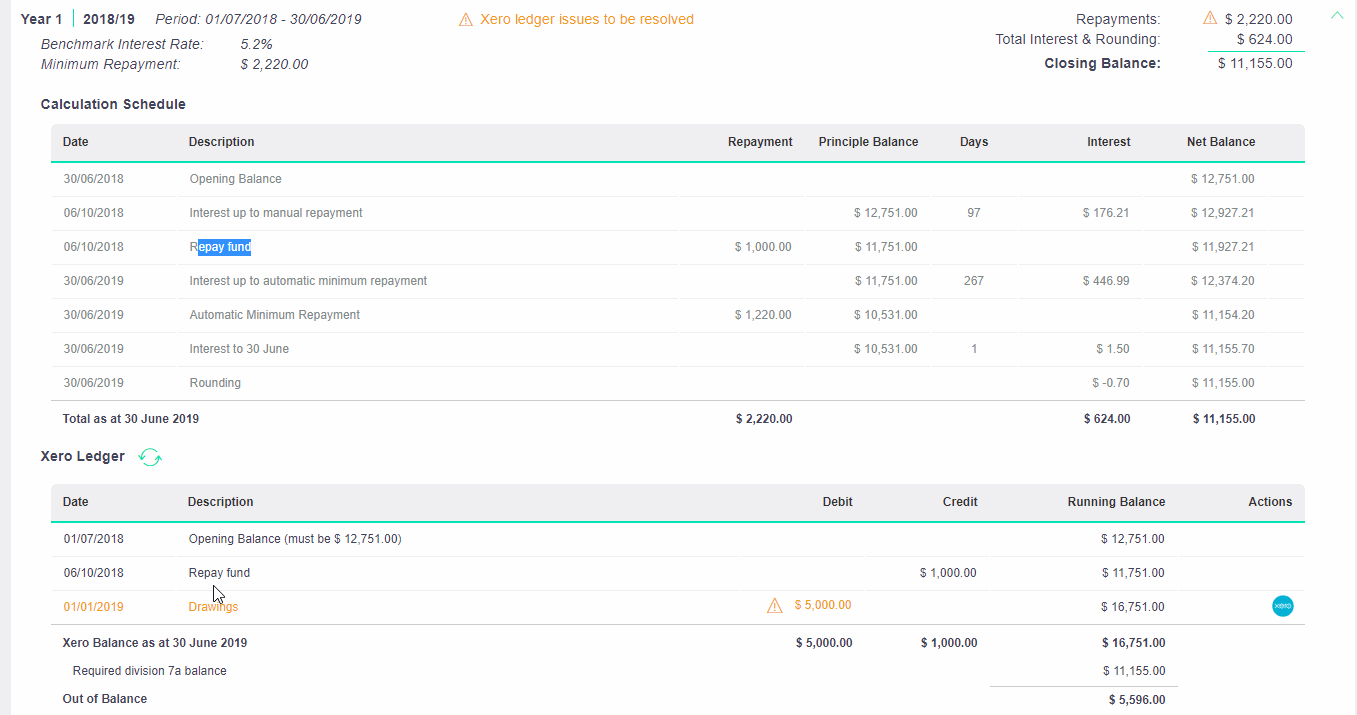Click the Repayment column header

(760, 142)
